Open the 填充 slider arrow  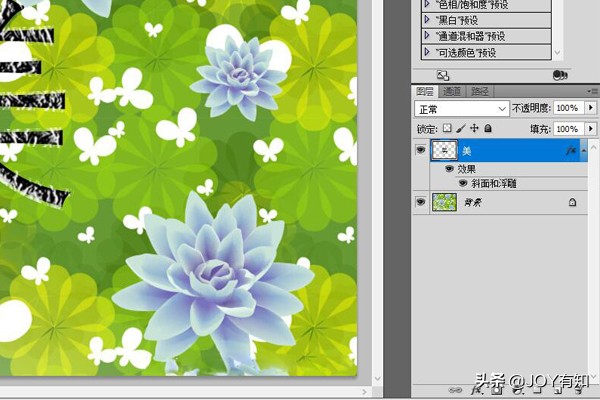[591, 129]
